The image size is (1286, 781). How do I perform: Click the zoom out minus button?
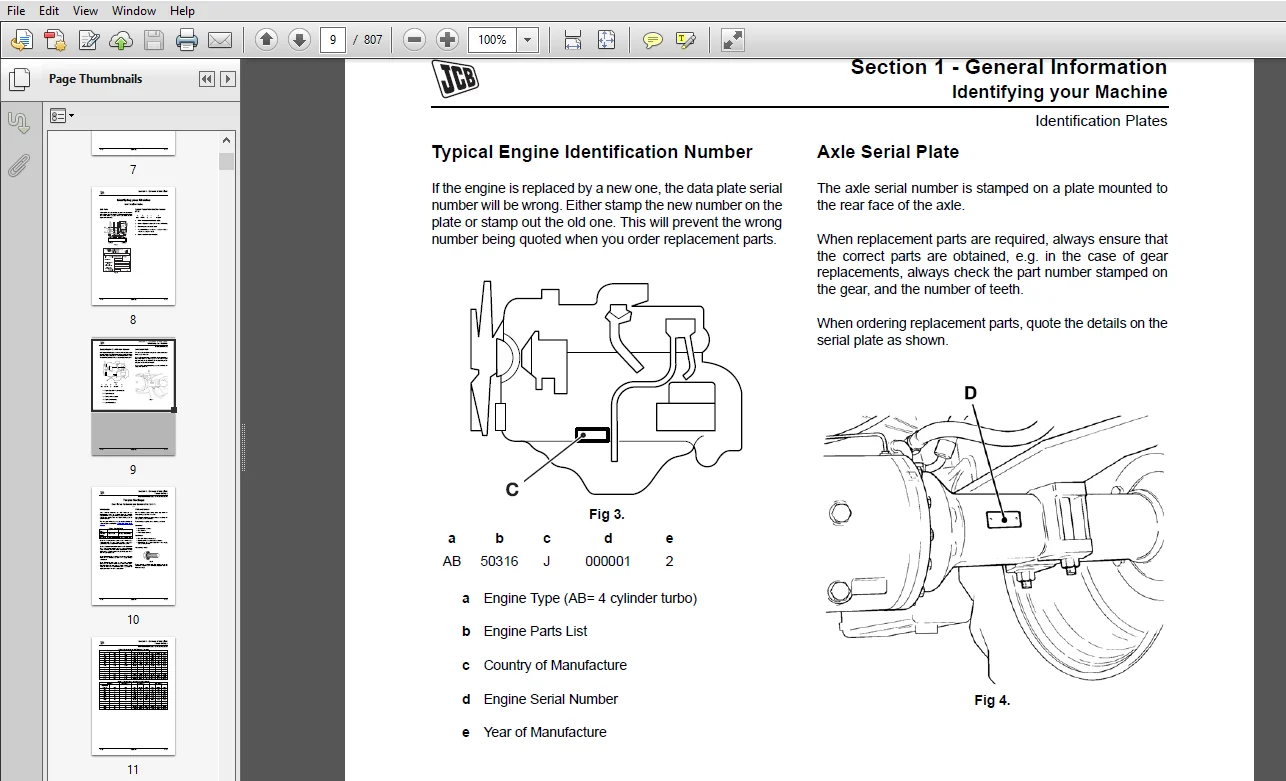[x=415, y=40]
